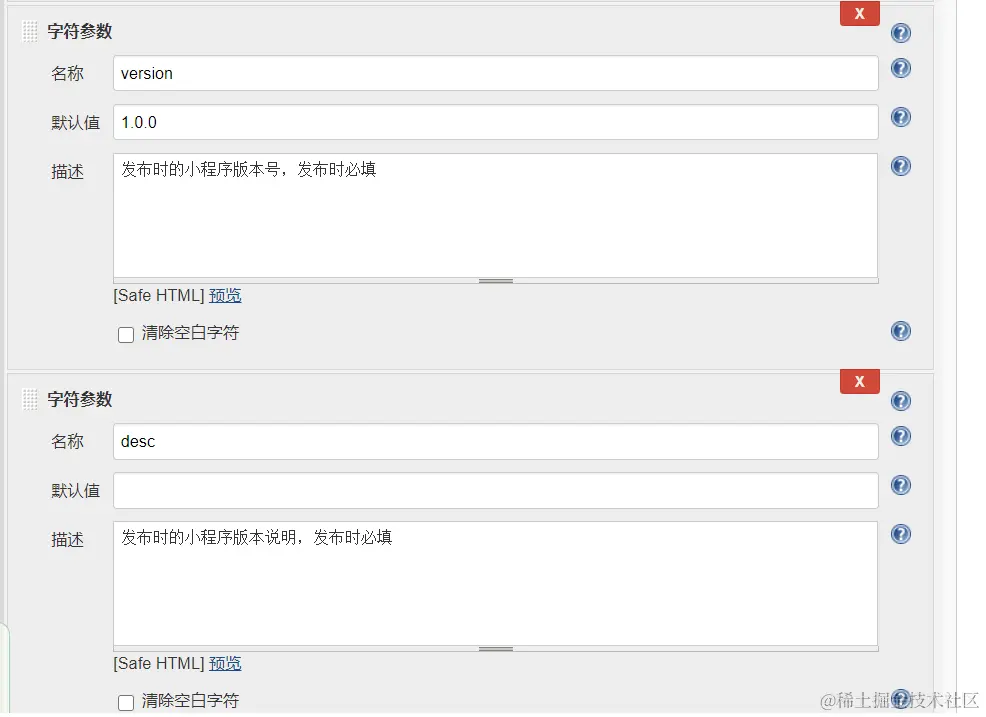The image size is (986, 717).
Task: Enable 清除空白字符 for version parameter
Action: (x=126, y=335)
